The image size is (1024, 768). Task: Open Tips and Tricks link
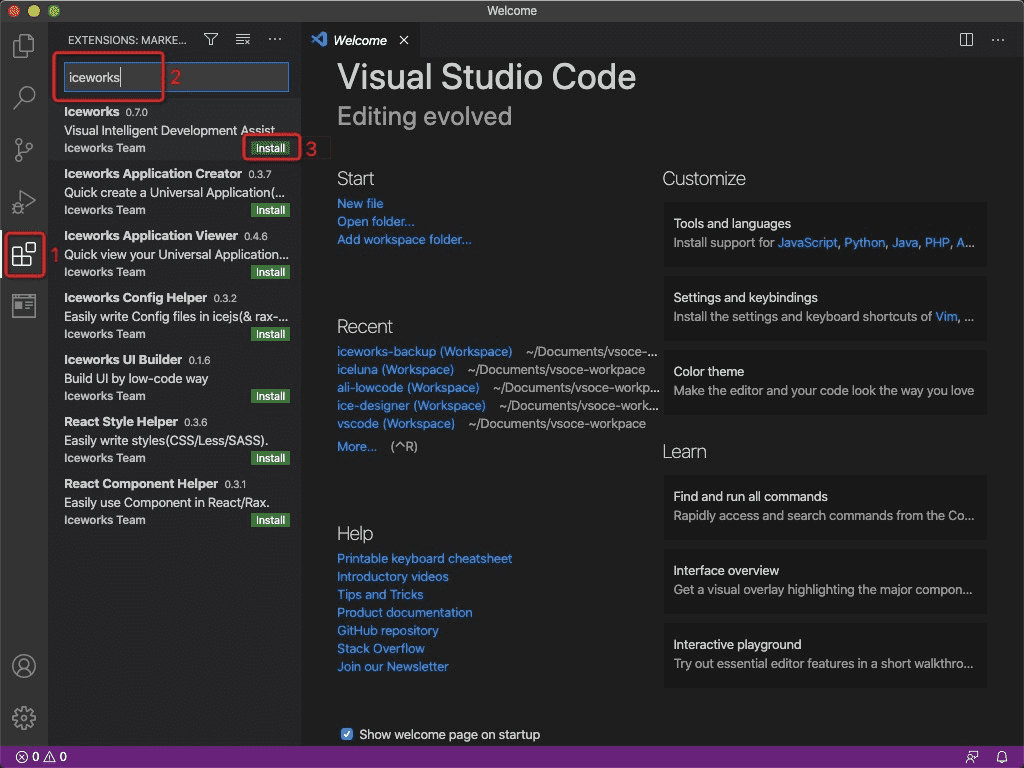tap(380, 594)
